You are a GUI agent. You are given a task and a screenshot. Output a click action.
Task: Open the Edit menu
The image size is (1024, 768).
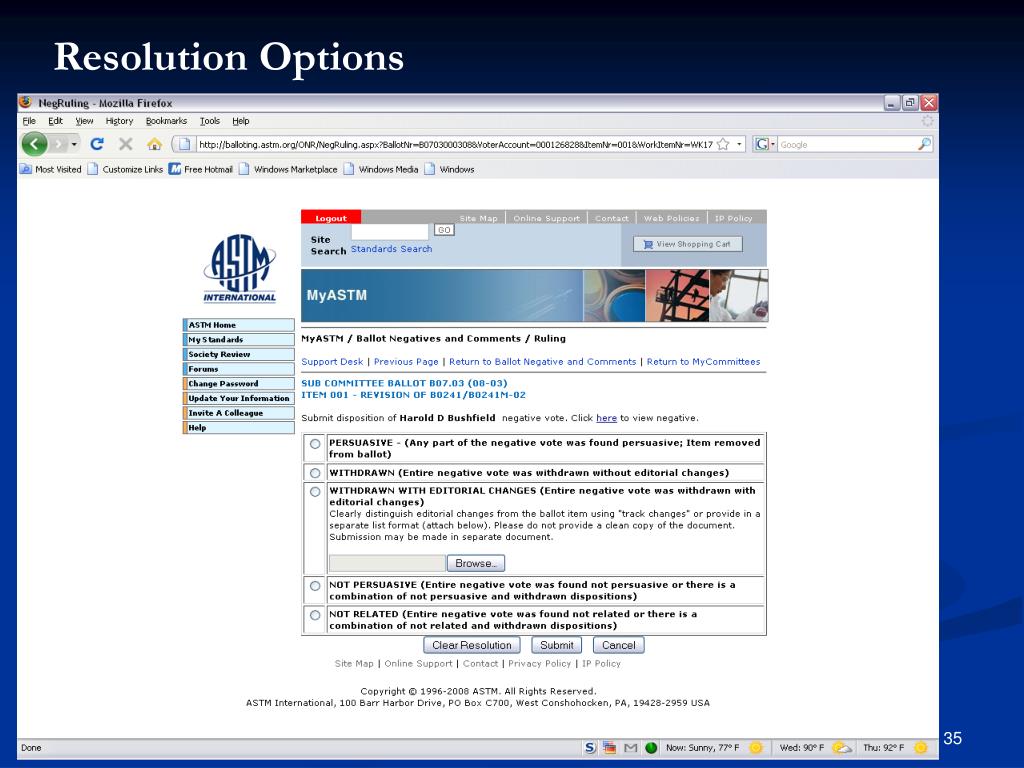(x=56, y=121)
